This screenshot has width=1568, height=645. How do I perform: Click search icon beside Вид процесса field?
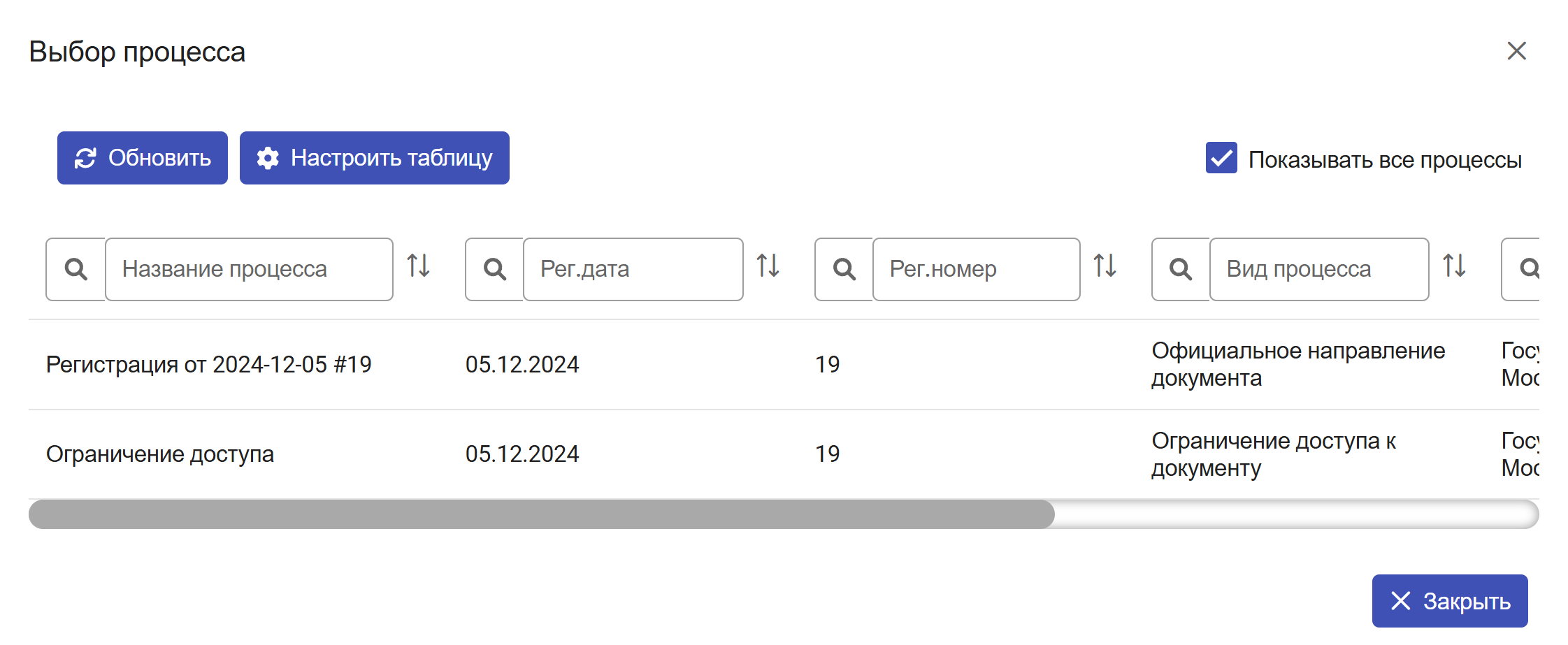point(1181,269)
